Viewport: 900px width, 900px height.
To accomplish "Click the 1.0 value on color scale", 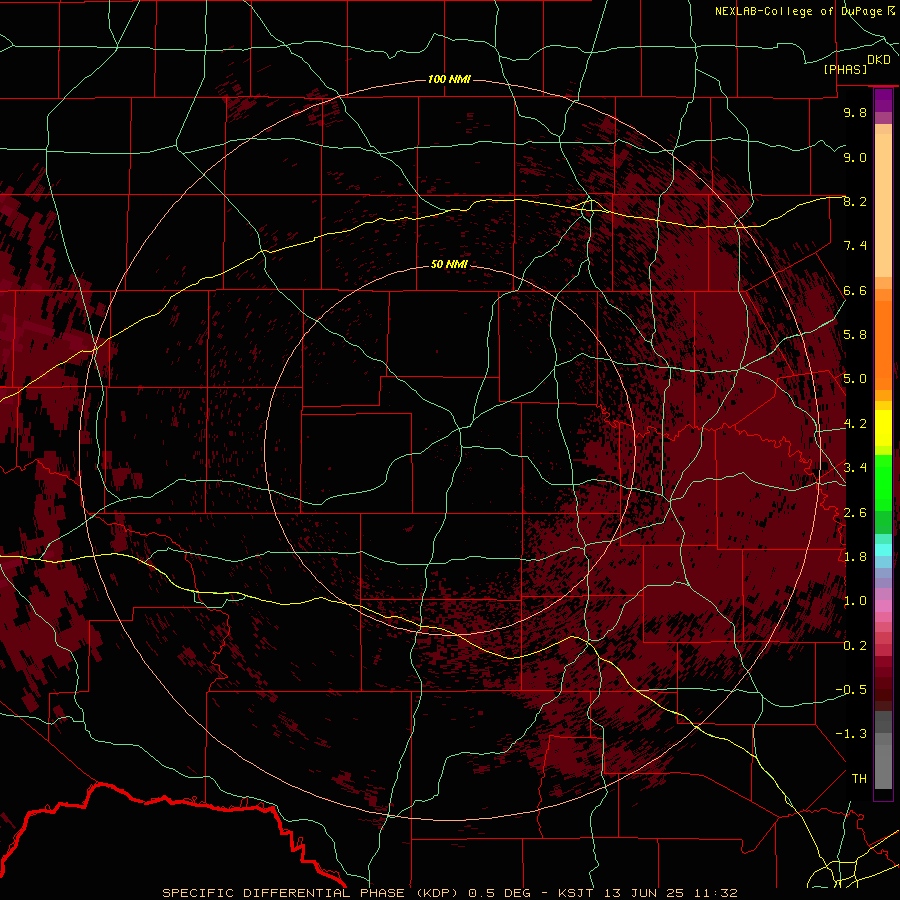I will pyautogui.click(x=855, y=601).
